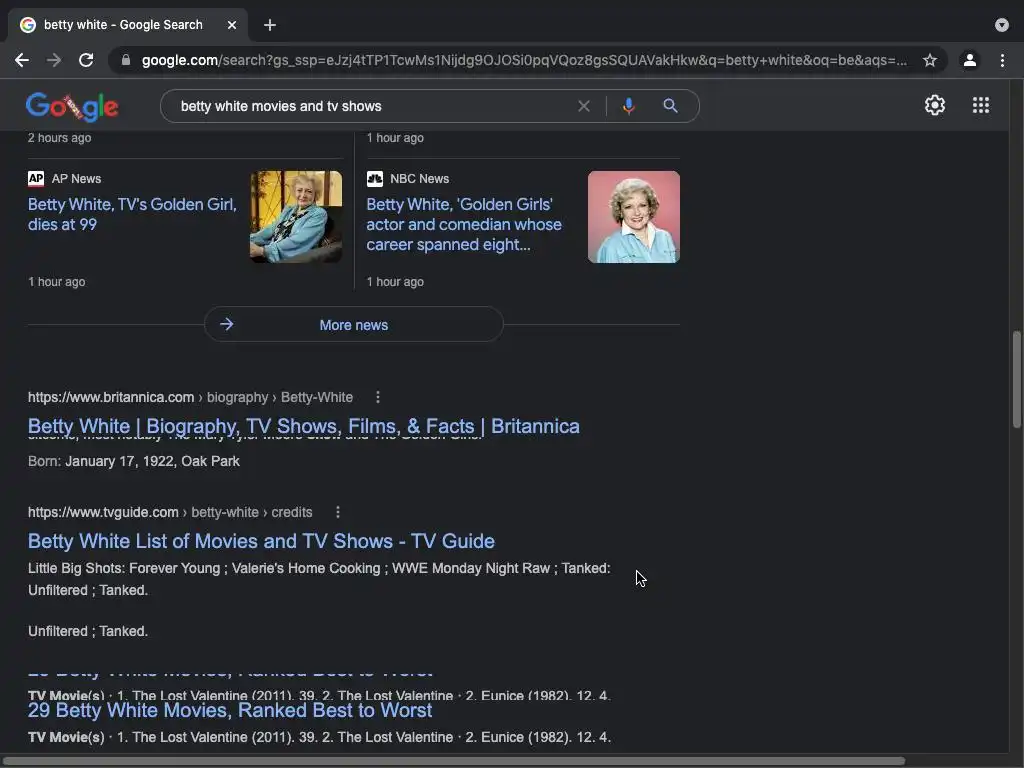Screen dimensions: 1024x768
Task: Open the NBC News article thumbnail photo
Action: [x=633, y=217]
